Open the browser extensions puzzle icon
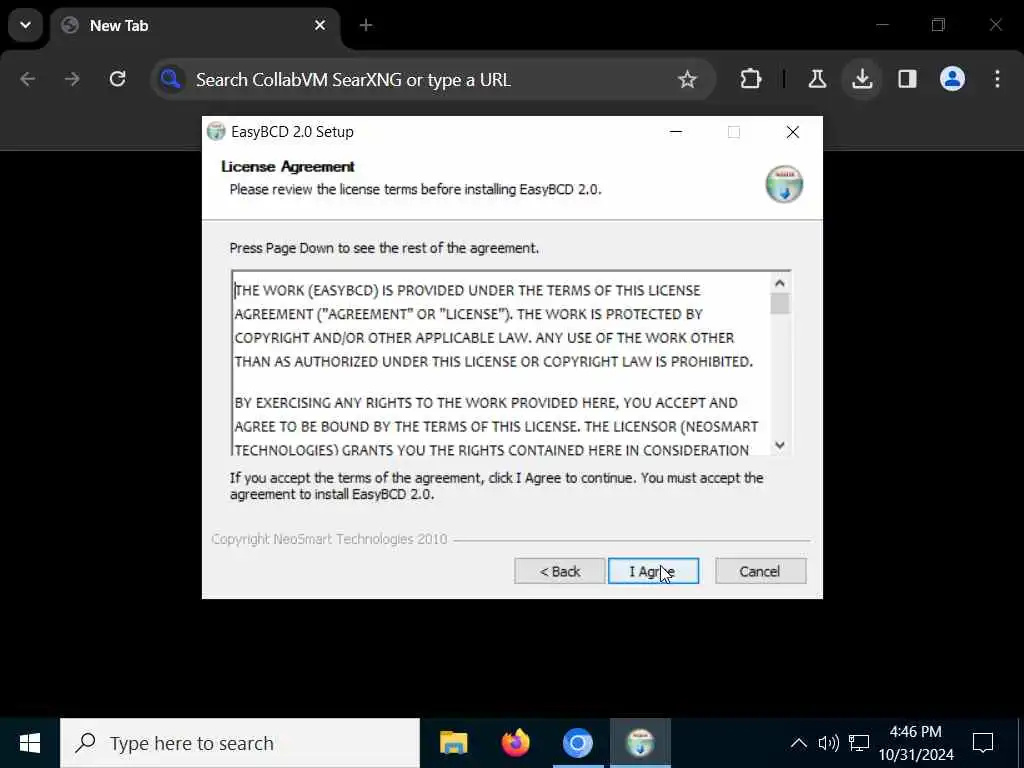The image size is (1024, 768). pyautogui.click(x=751, y=80)
